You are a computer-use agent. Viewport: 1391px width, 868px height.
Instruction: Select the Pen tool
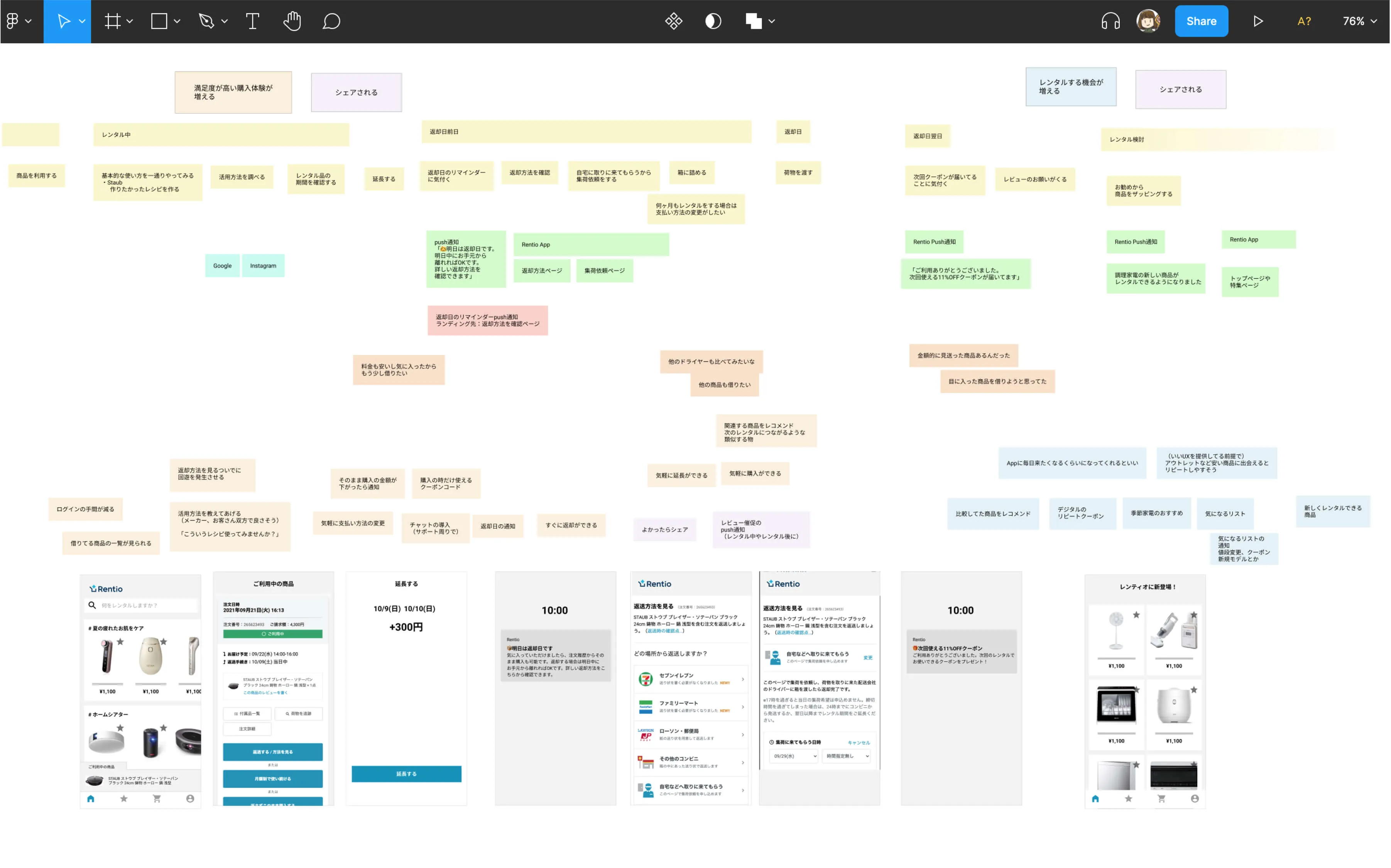coord(206,21)
